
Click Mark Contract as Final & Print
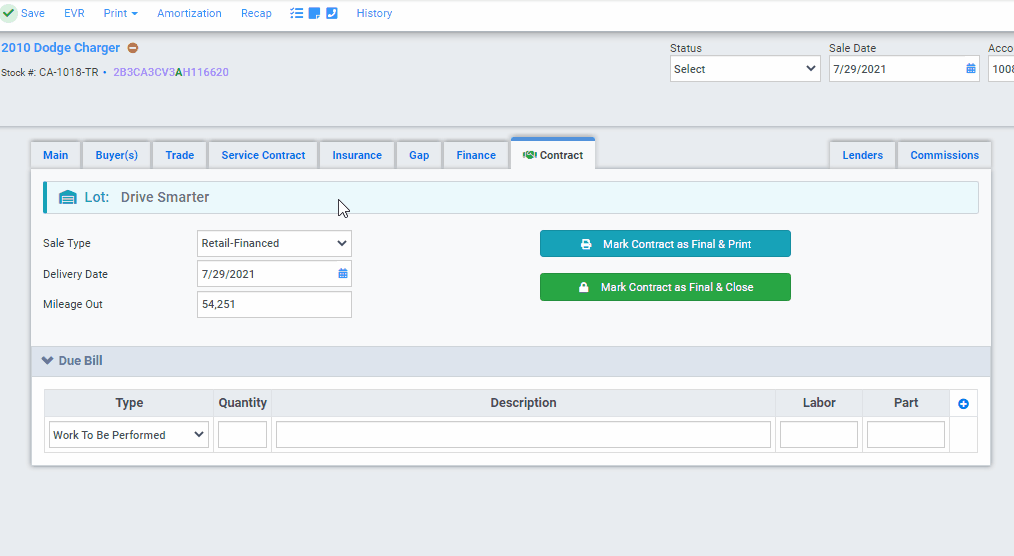(x=665, y=244)
